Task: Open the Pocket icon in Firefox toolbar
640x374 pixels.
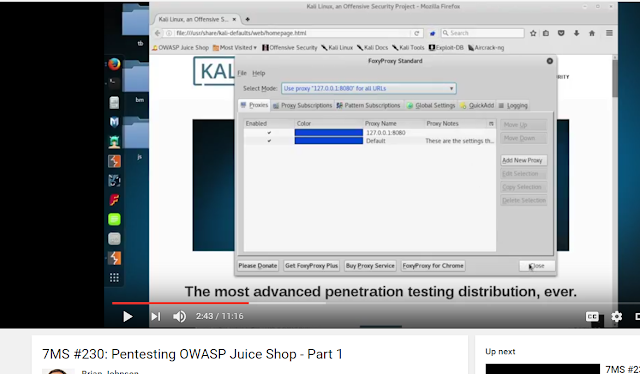Action: 561,33
